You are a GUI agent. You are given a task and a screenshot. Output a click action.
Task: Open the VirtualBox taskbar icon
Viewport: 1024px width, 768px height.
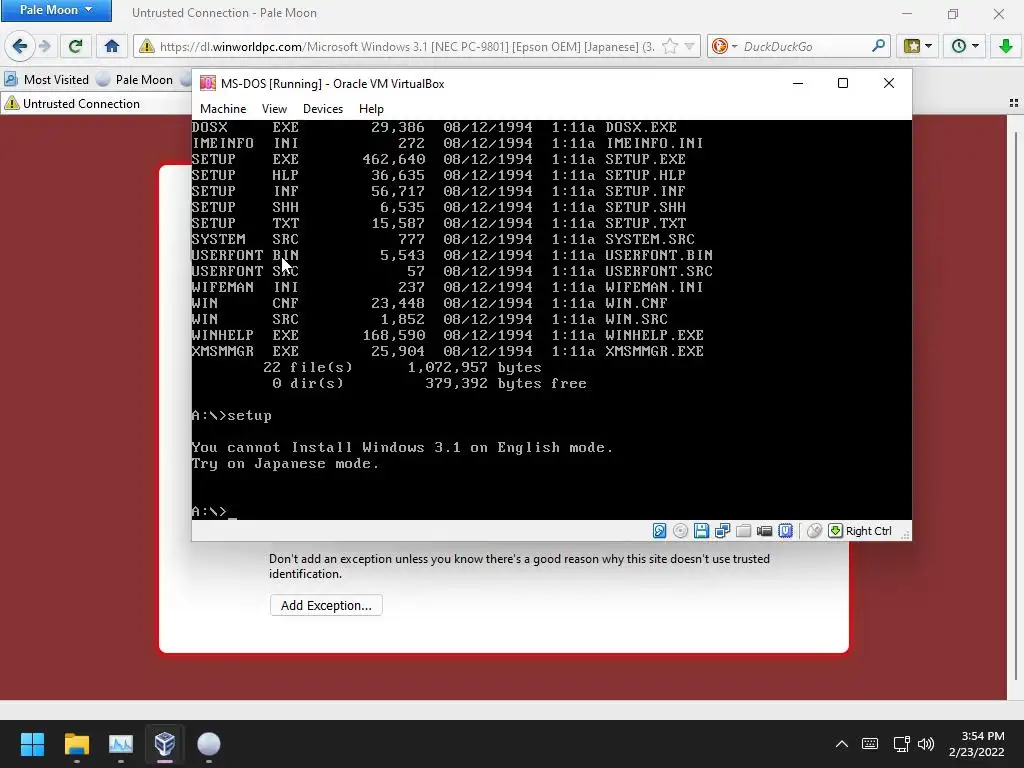(x=165, y=744)
